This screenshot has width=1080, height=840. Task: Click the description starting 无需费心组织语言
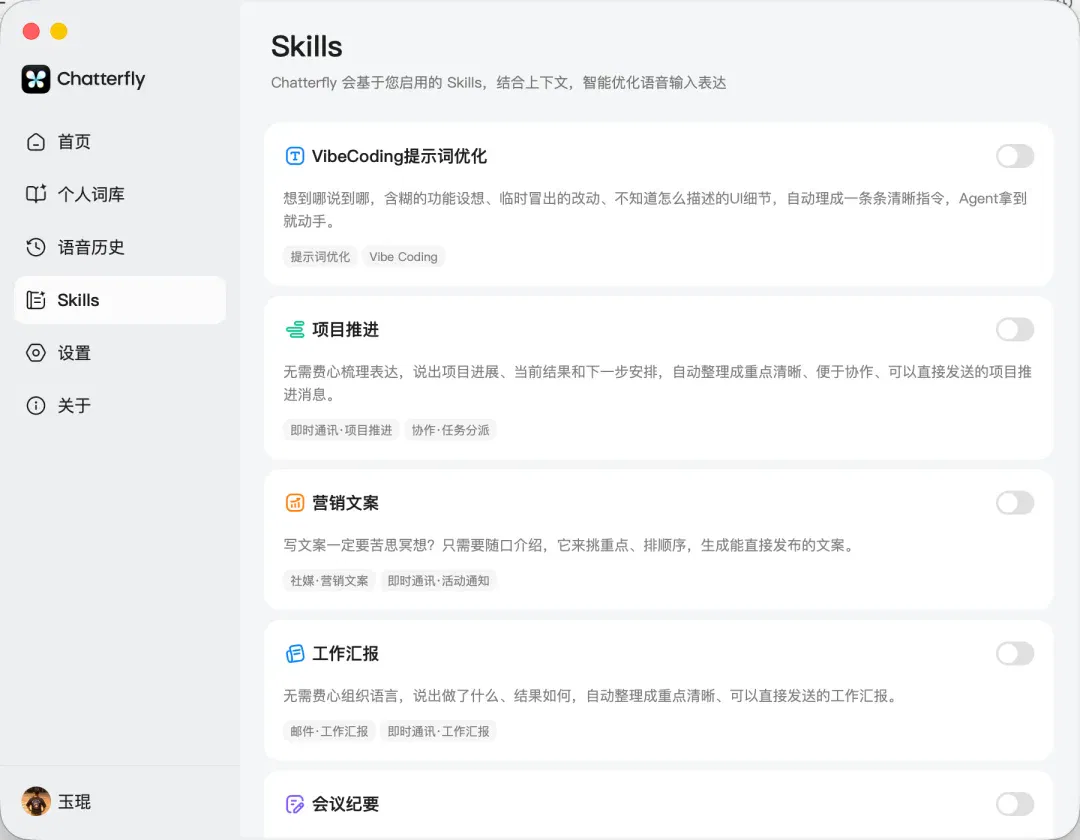(x=590, y=696)
